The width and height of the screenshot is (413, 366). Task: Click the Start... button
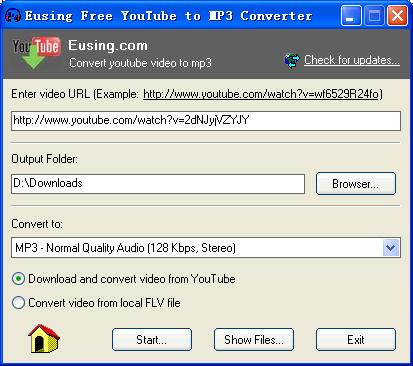point(152,340)
